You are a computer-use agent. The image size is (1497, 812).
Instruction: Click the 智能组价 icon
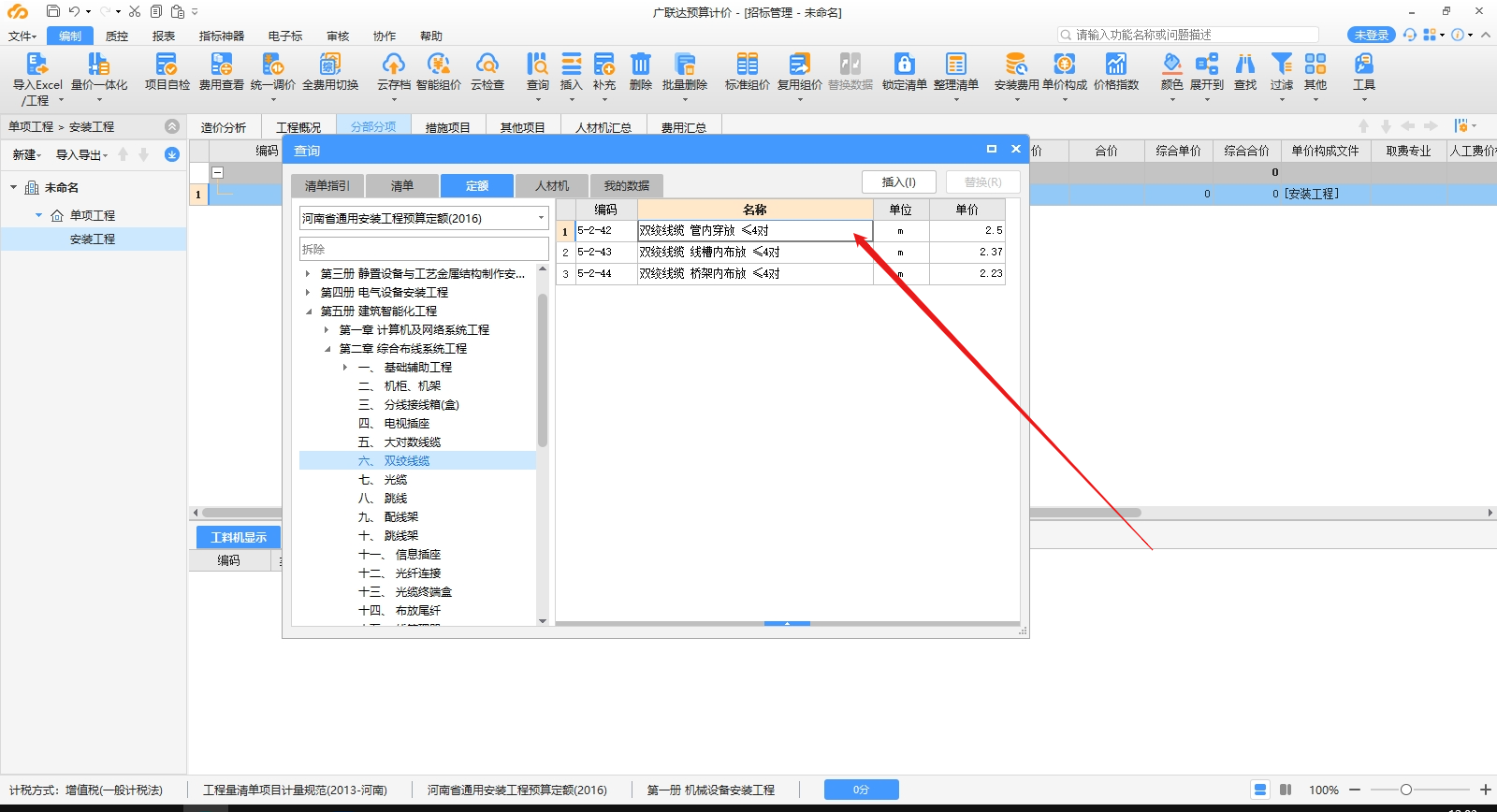tap(439, 64)
